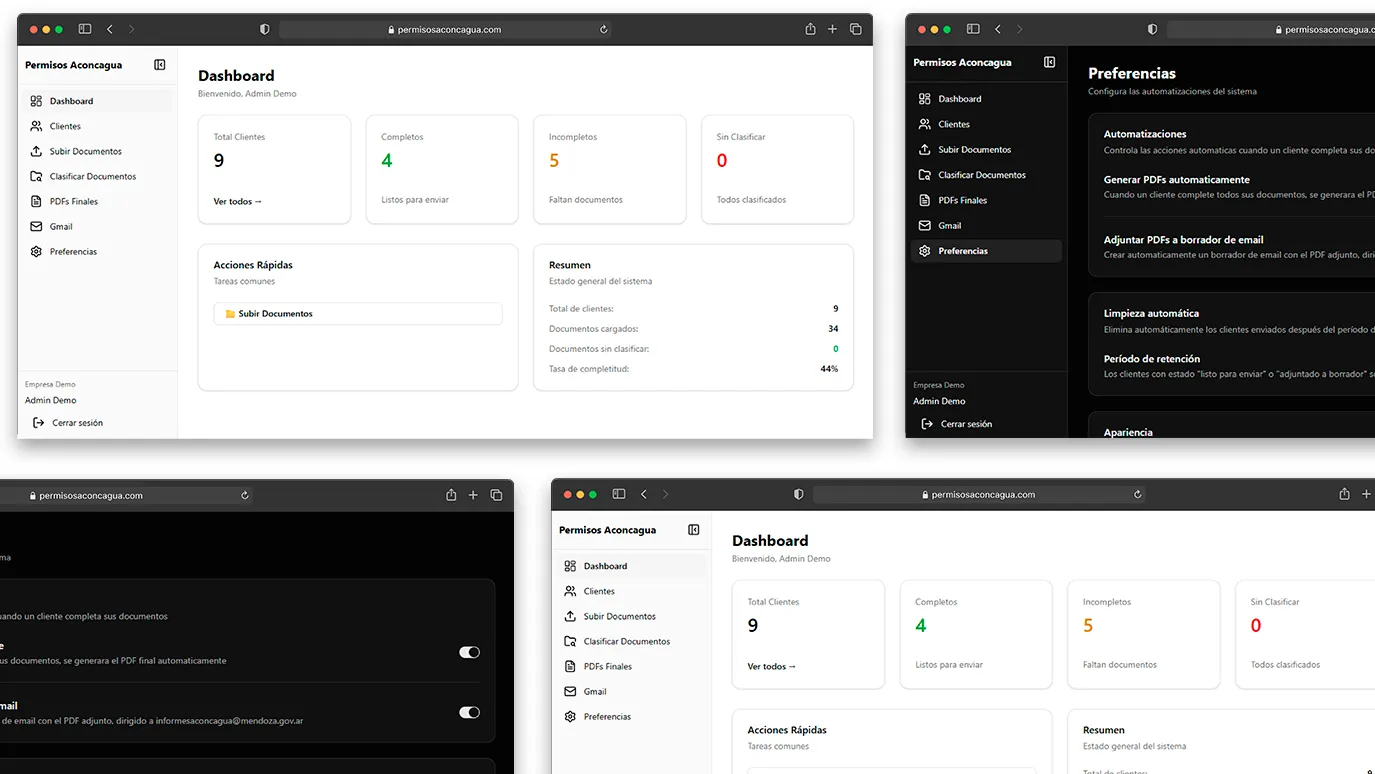
Task: Select Preferencias in the dark-theme sidebar
Action: click(x=962, y=251)
